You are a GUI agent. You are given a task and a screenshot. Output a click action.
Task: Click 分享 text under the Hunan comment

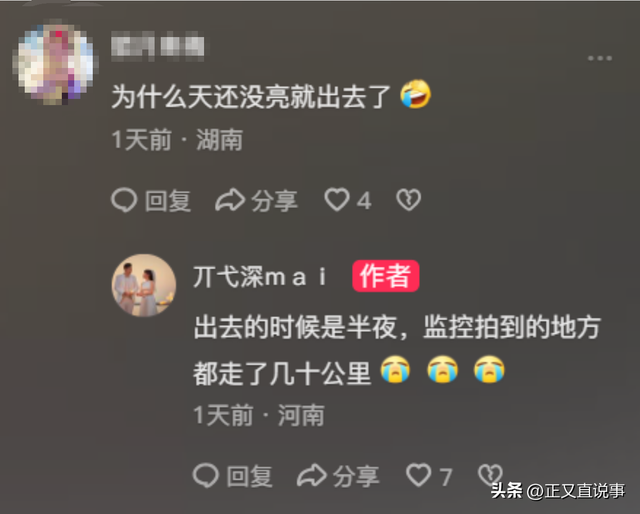click(x=274, y=201)
